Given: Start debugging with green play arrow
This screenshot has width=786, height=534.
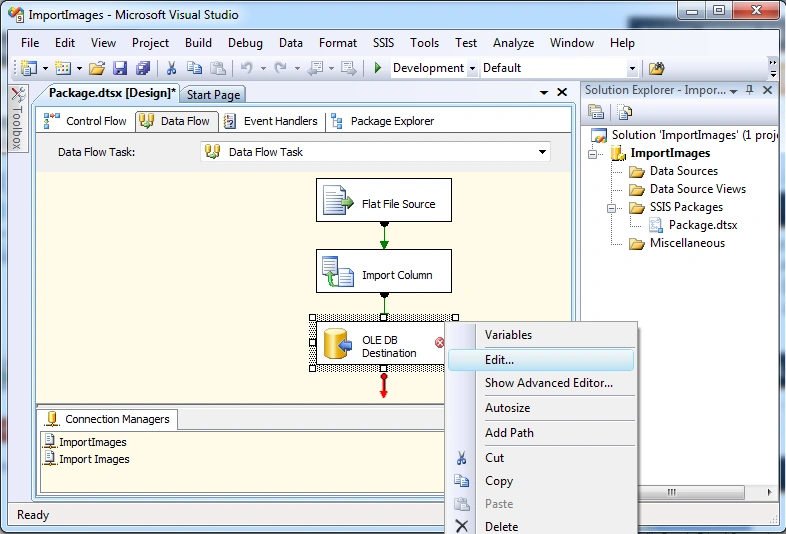Looking at the screenshot, I should [x=378, y=67].
